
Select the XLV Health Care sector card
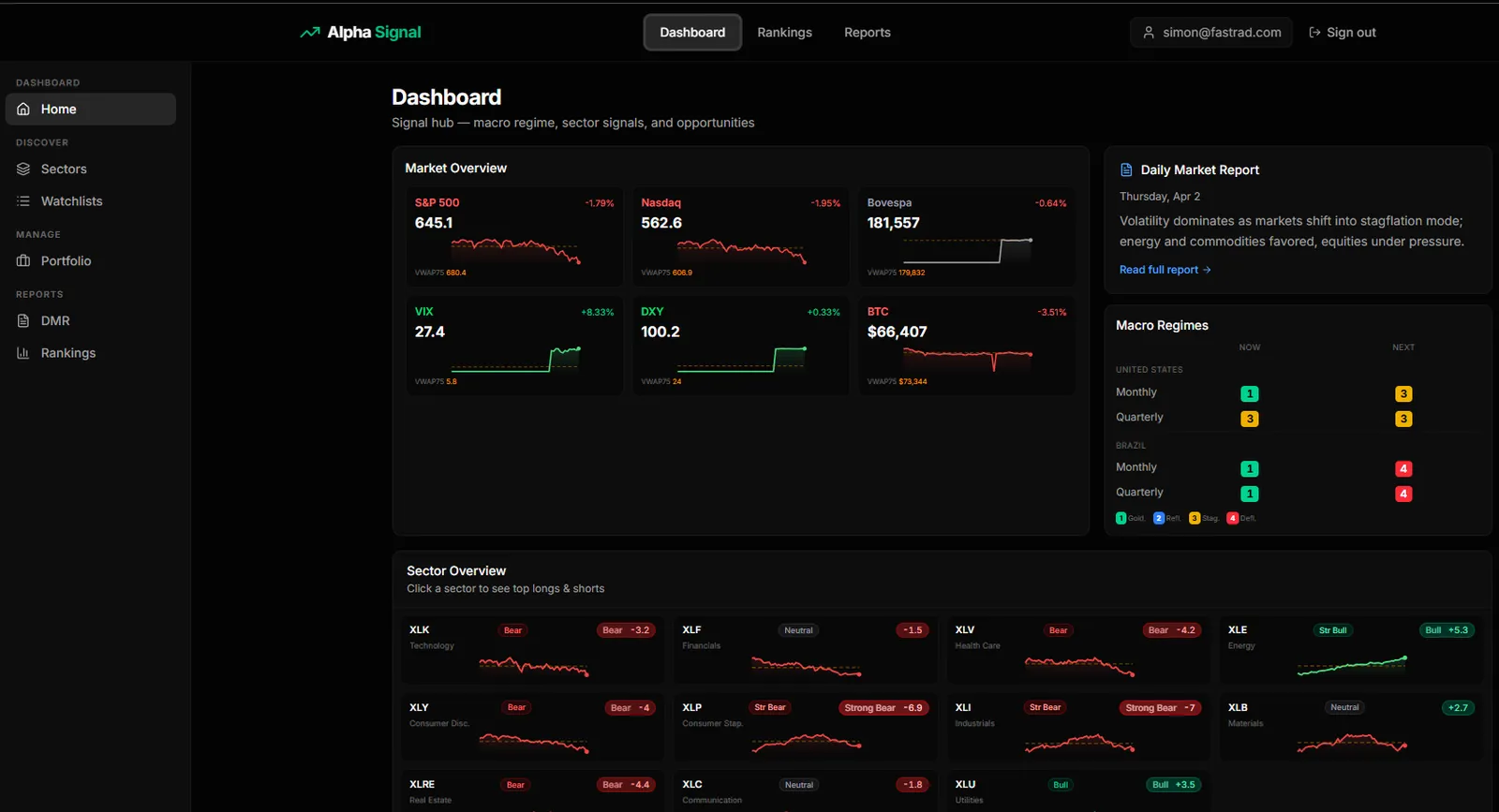point(1078,649)
